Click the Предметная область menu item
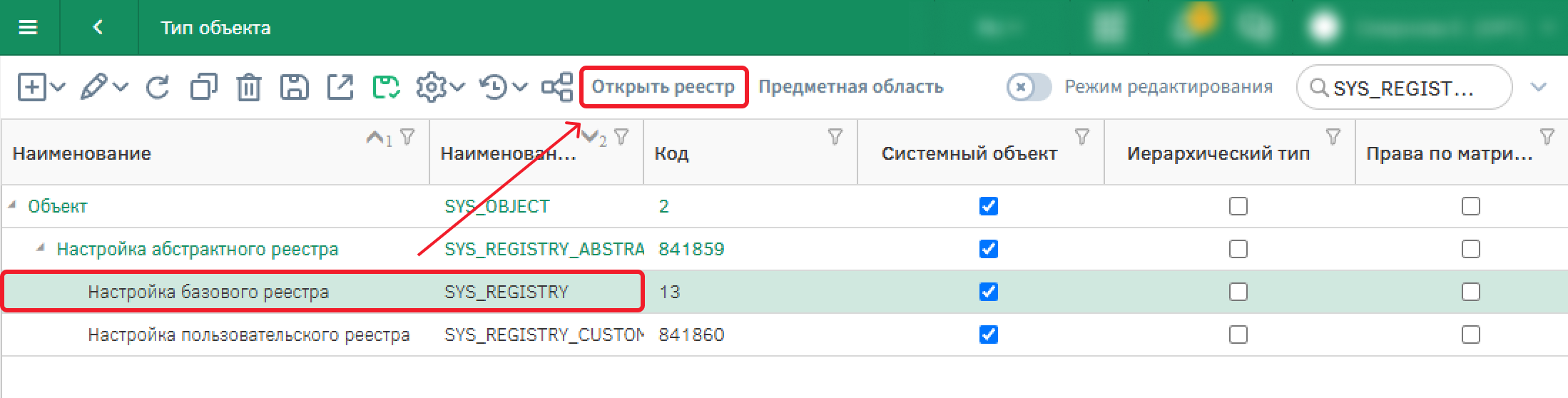 (x=850, y=87)
